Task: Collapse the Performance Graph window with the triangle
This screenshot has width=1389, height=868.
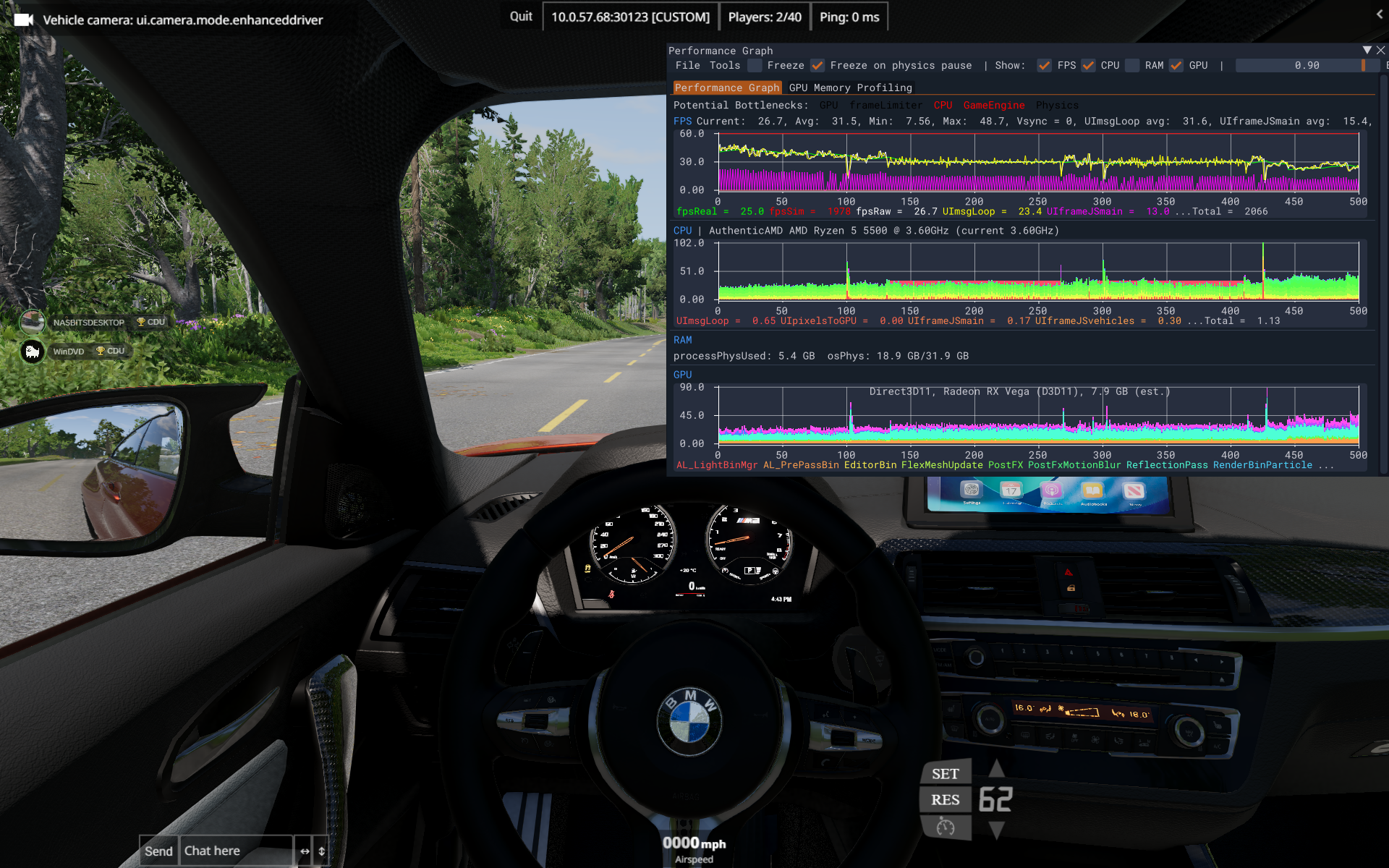Action: click(x=1367, y=50)
